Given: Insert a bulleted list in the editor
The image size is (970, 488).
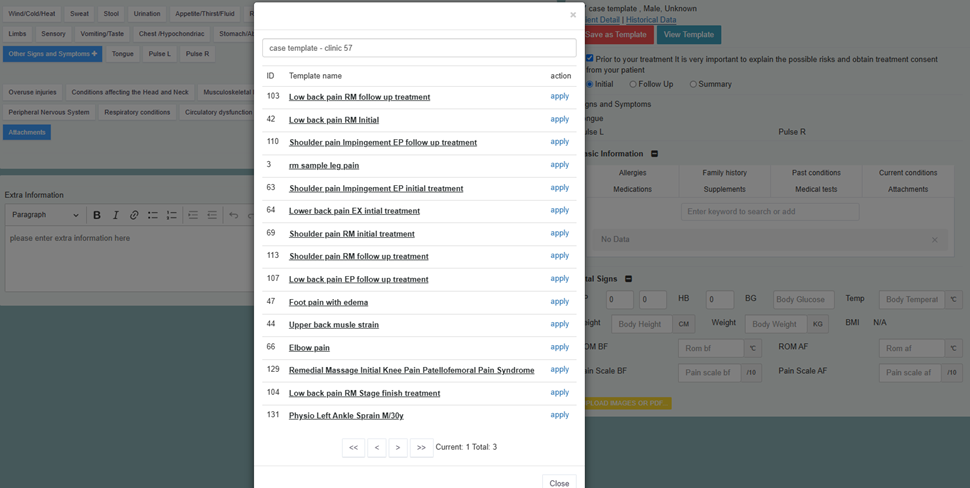Looking at the screenshot, I should (x=153, y=215).
